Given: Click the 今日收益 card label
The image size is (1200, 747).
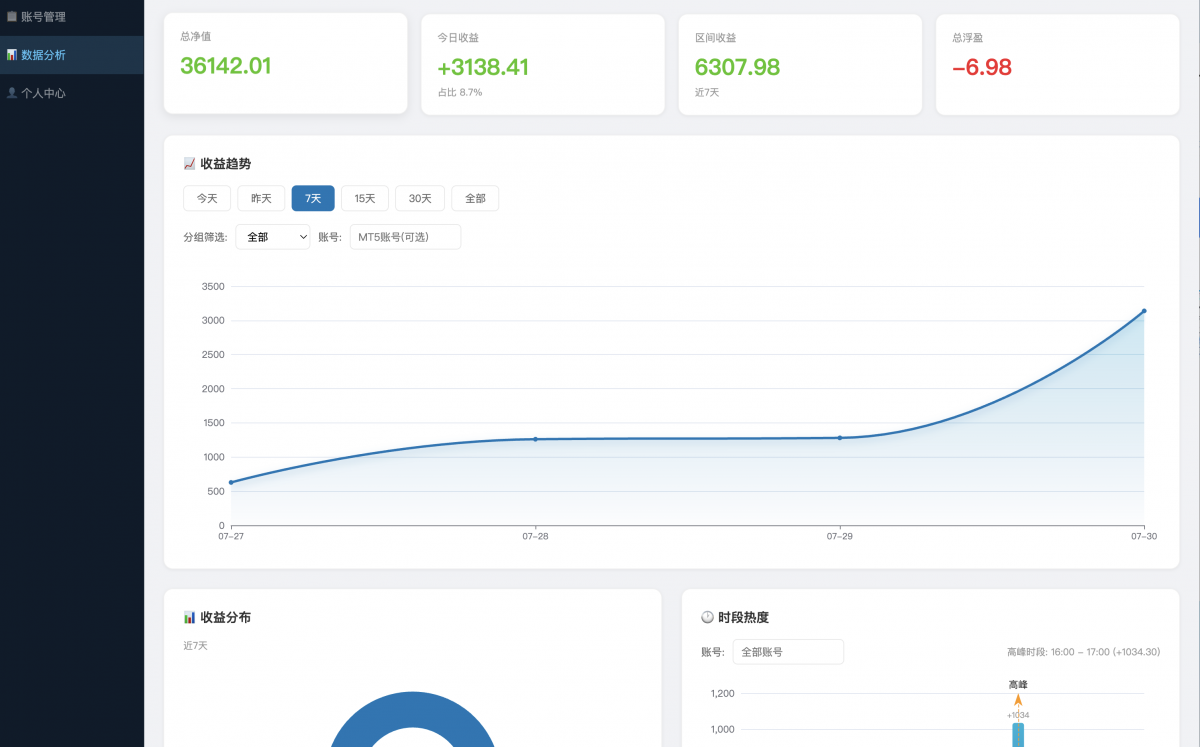Looking at the screenshot, I should coord(458,37).
